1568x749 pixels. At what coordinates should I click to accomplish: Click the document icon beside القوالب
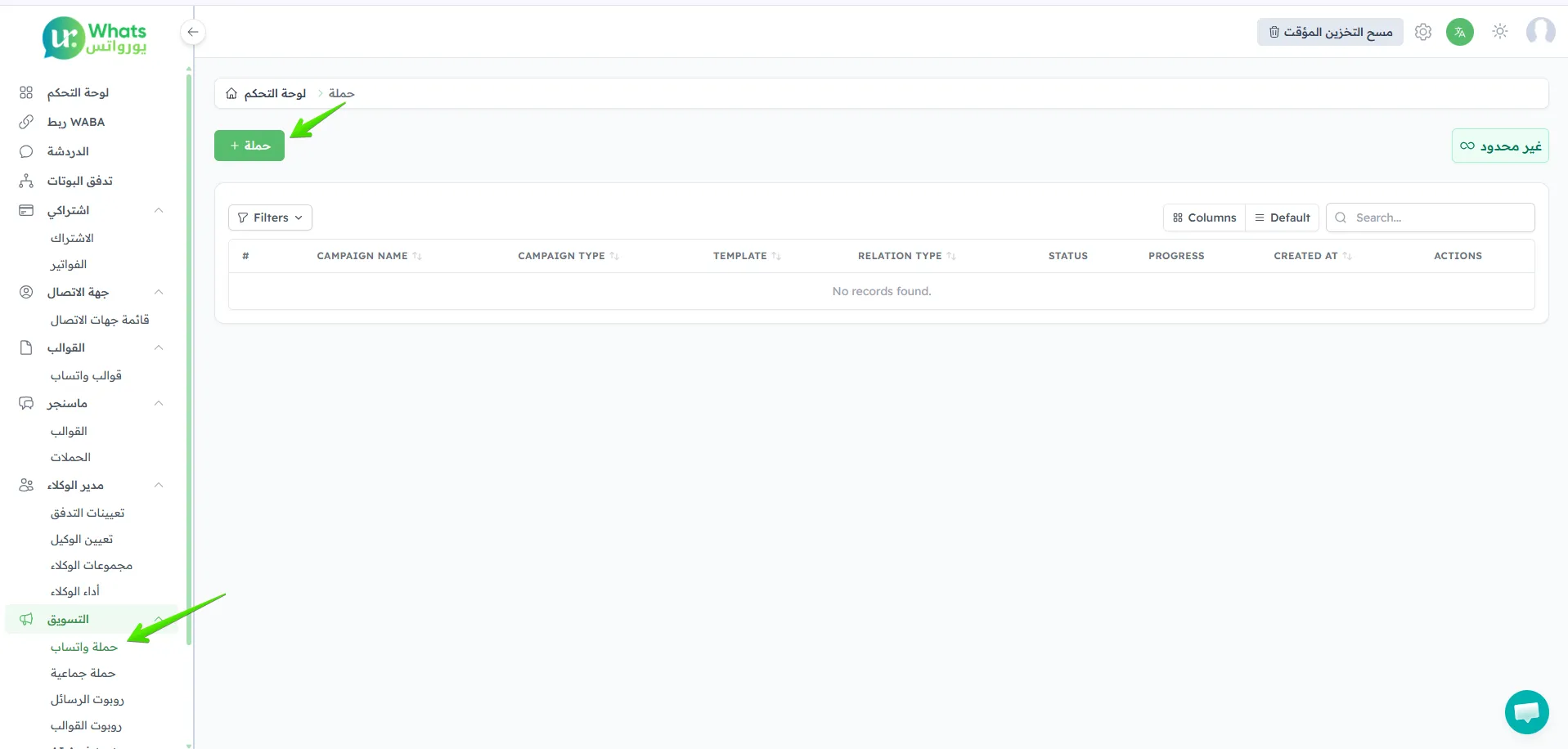coord(26,348)
